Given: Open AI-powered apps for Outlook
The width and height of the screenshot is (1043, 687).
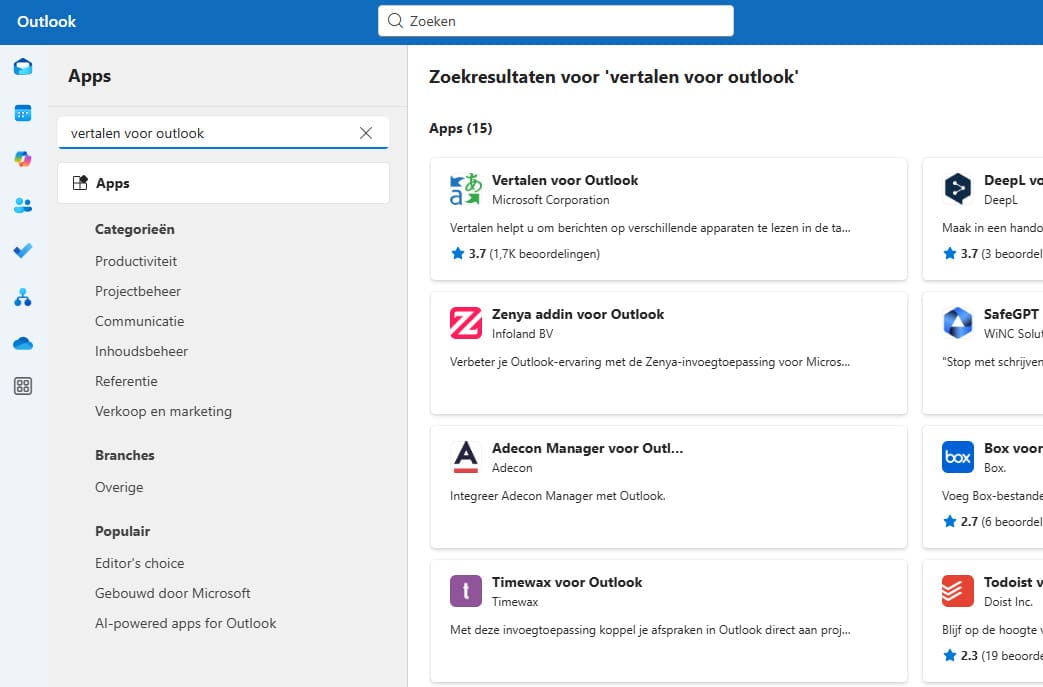Looking at the screenshot, I should [186, 623].
